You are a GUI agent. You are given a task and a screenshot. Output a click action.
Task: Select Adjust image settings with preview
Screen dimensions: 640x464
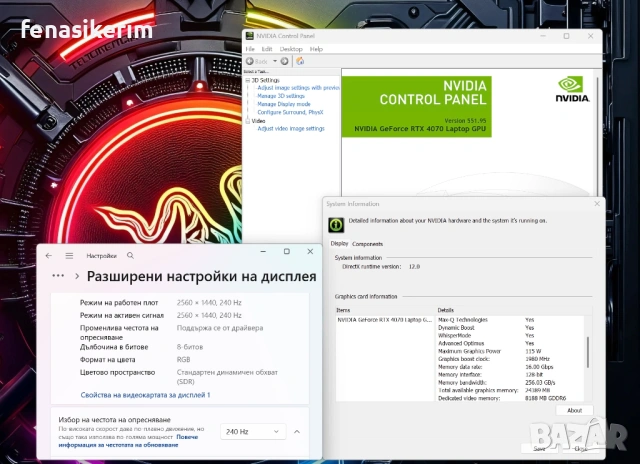click(298, 88)
